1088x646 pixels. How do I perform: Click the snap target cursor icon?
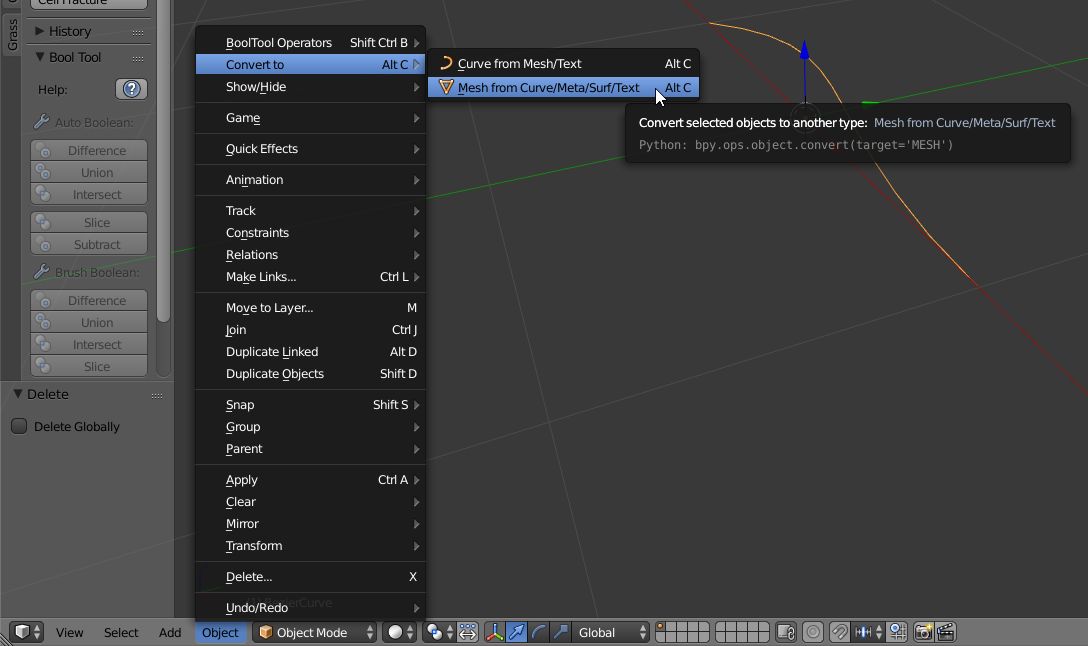pos(897,632)
